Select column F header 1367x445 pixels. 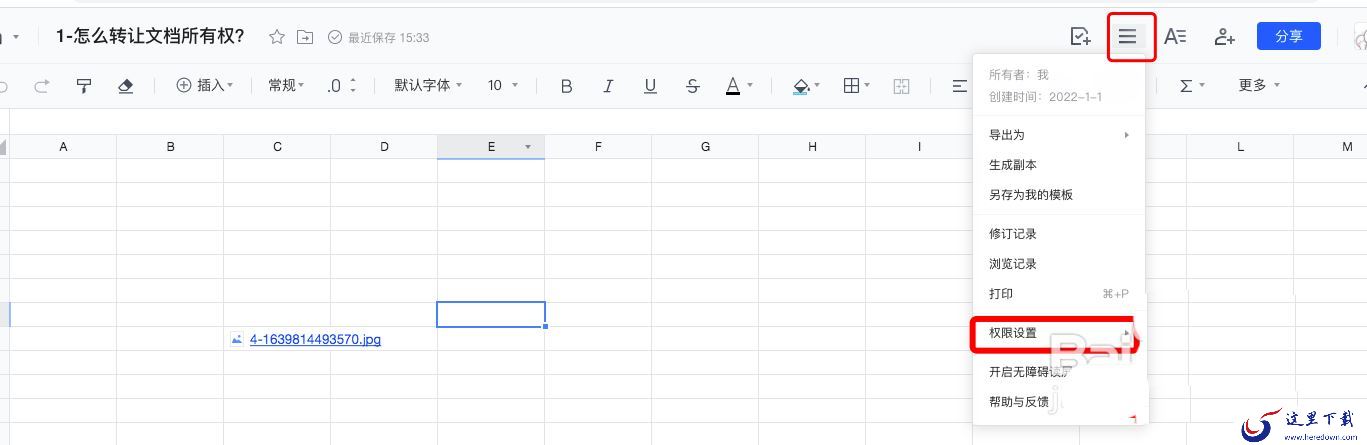pos(598,147)
